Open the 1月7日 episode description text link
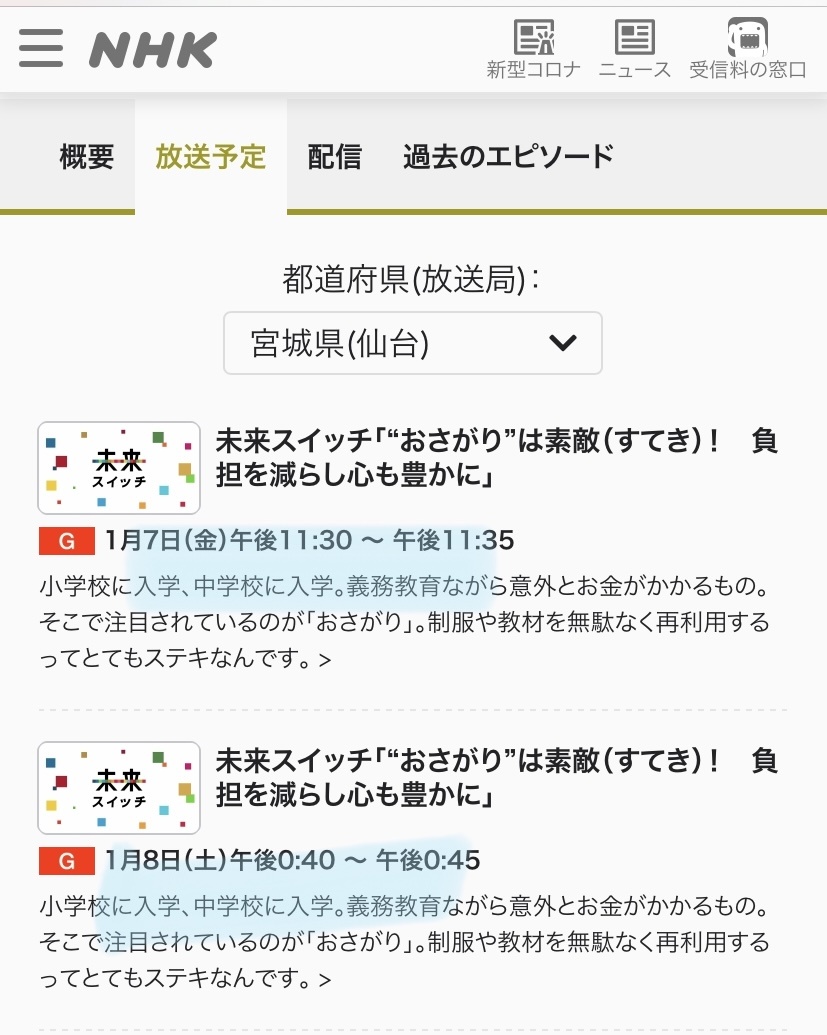This screenshot has height=1035, width=827. [404, 622]
